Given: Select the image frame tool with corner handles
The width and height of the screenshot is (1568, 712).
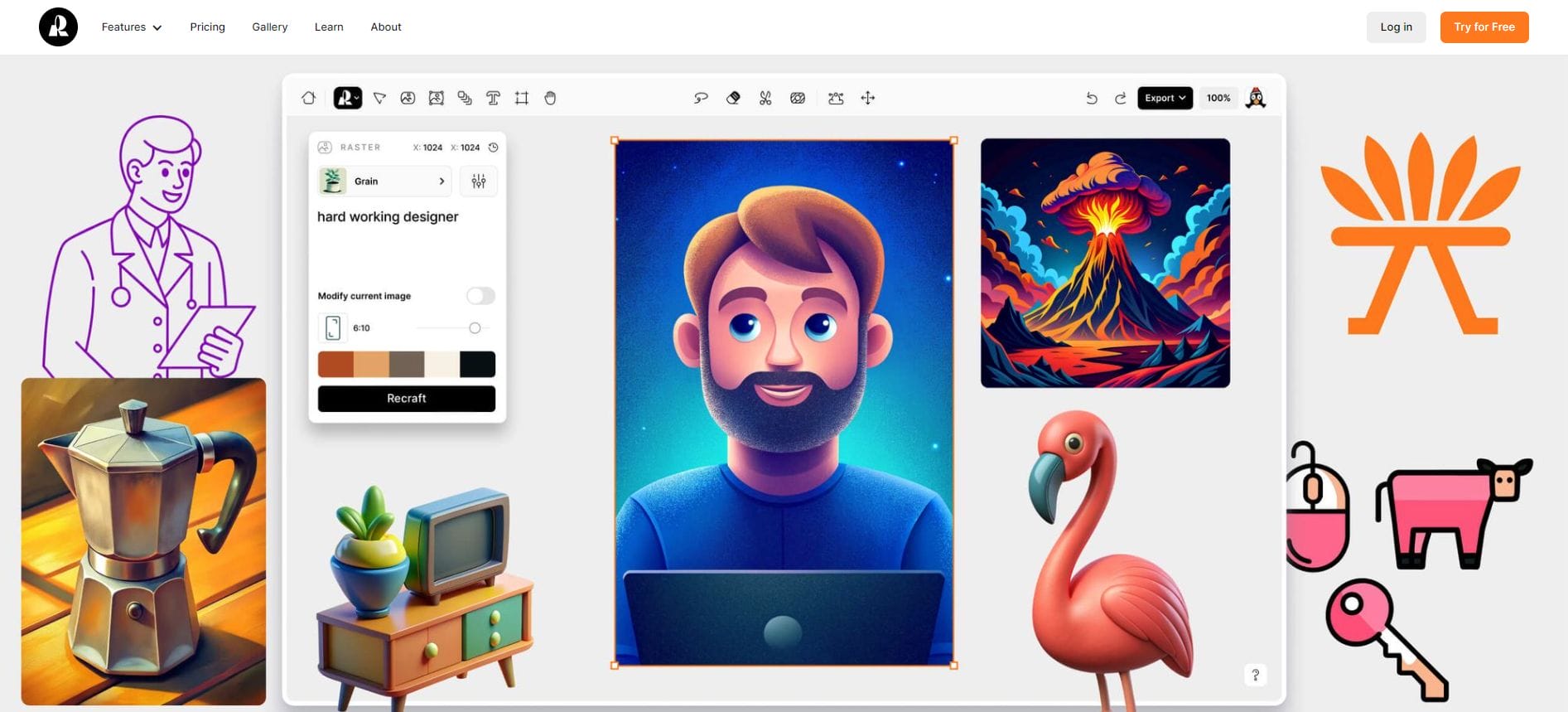Looking at the screenshot, I should (x=437, y=98).
